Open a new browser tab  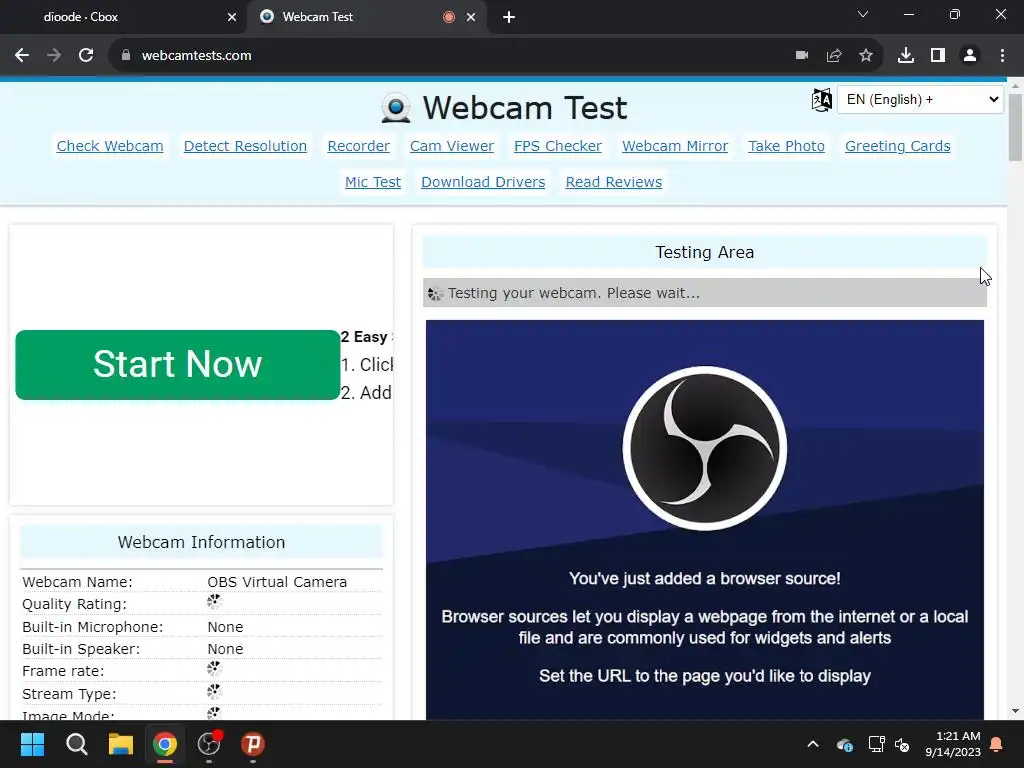[509, 18]
